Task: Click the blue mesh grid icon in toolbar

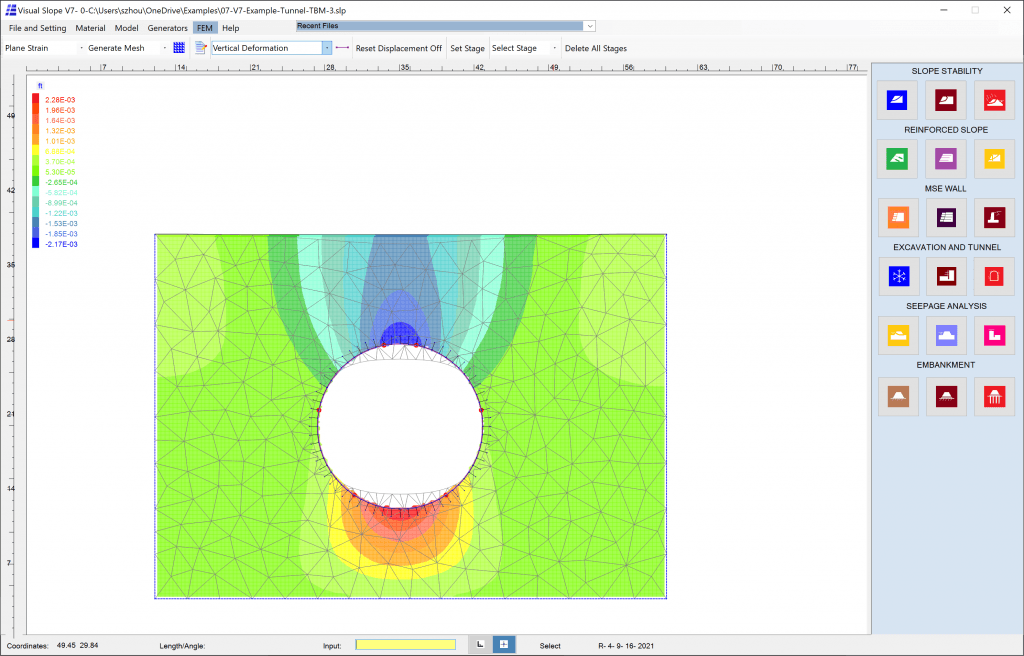Action: click(179, 48)
